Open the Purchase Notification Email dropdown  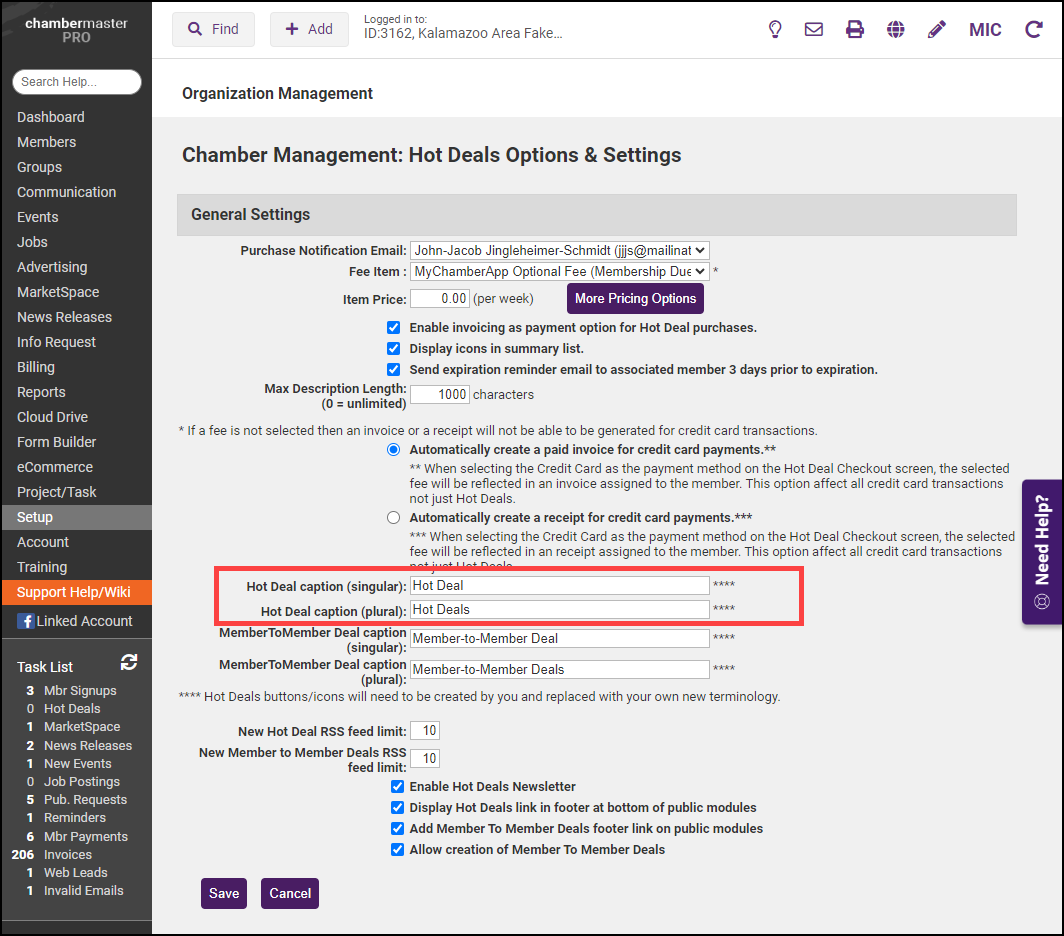click(559, 251)
